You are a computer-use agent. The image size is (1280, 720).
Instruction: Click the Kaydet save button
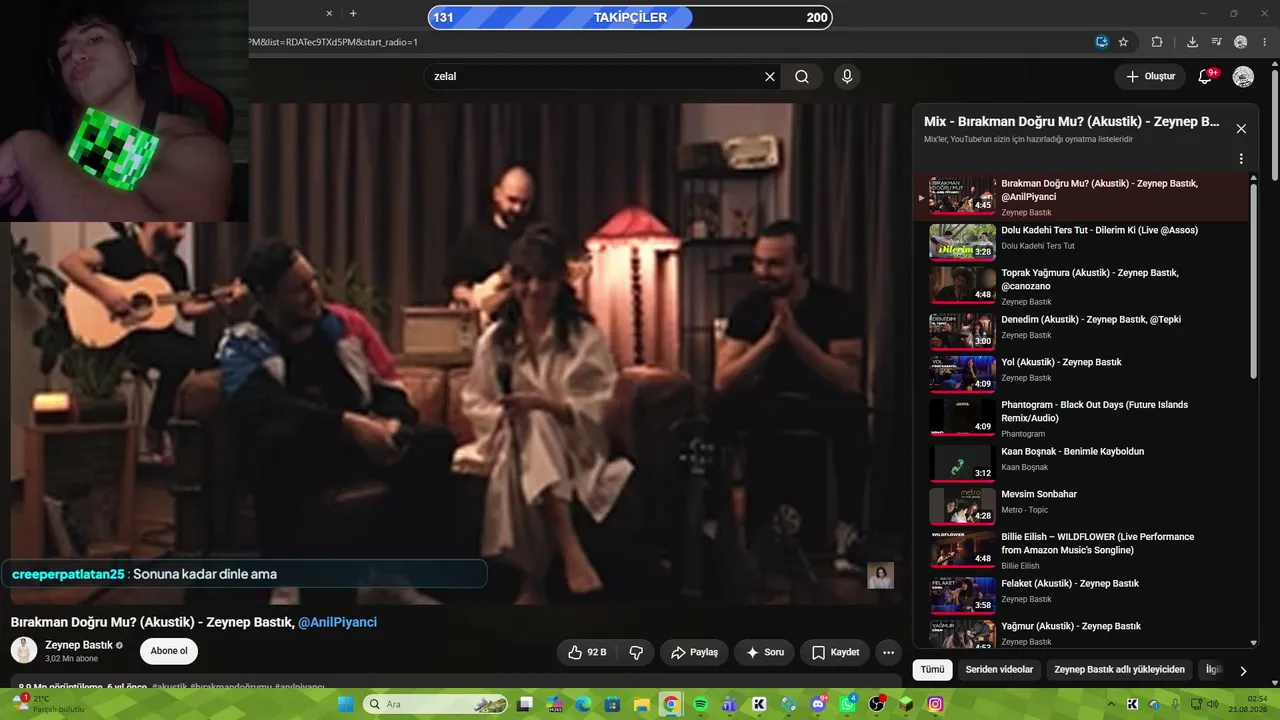click(835, 652)
